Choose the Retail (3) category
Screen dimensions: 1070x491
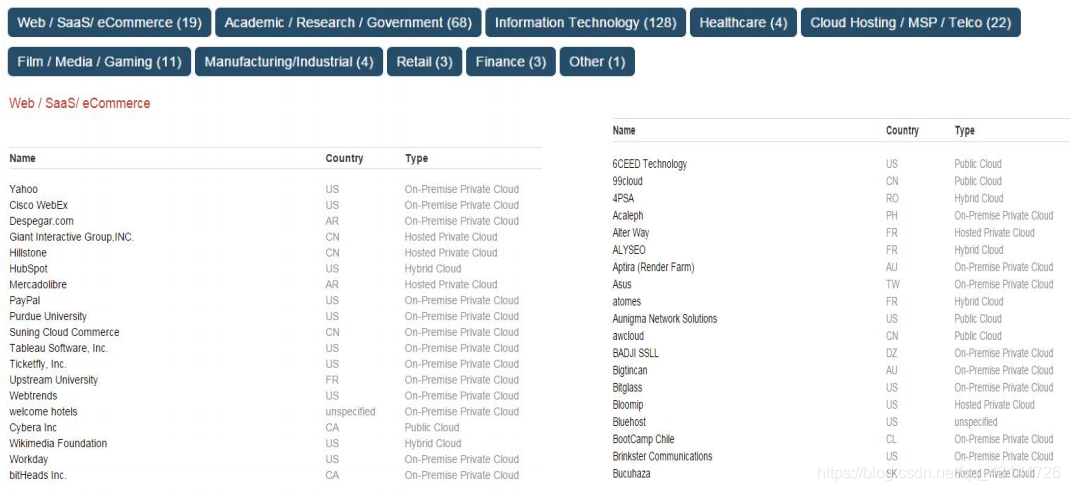(424, 61)
